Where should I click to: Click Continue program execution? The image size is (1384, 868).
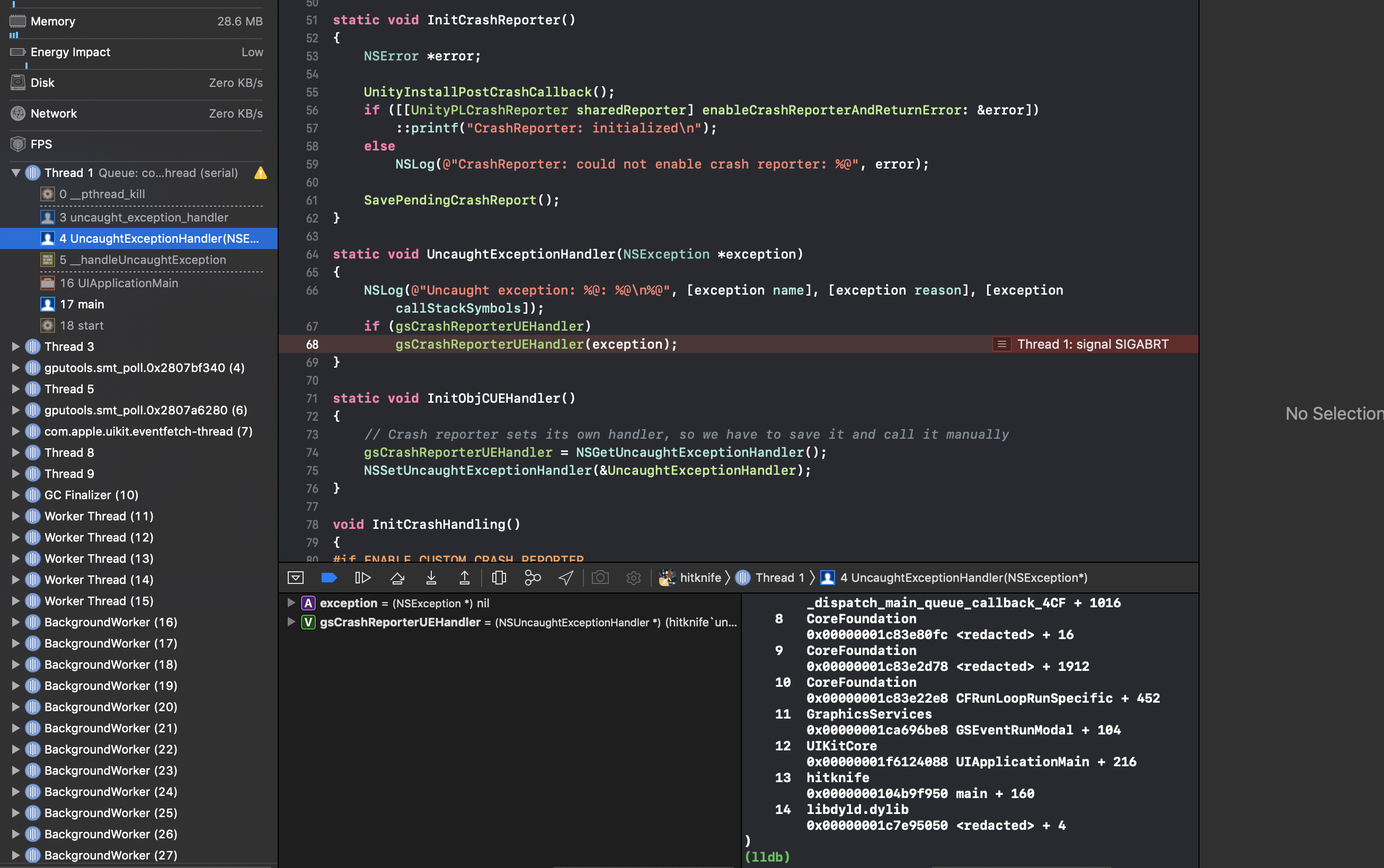point(363,578)
